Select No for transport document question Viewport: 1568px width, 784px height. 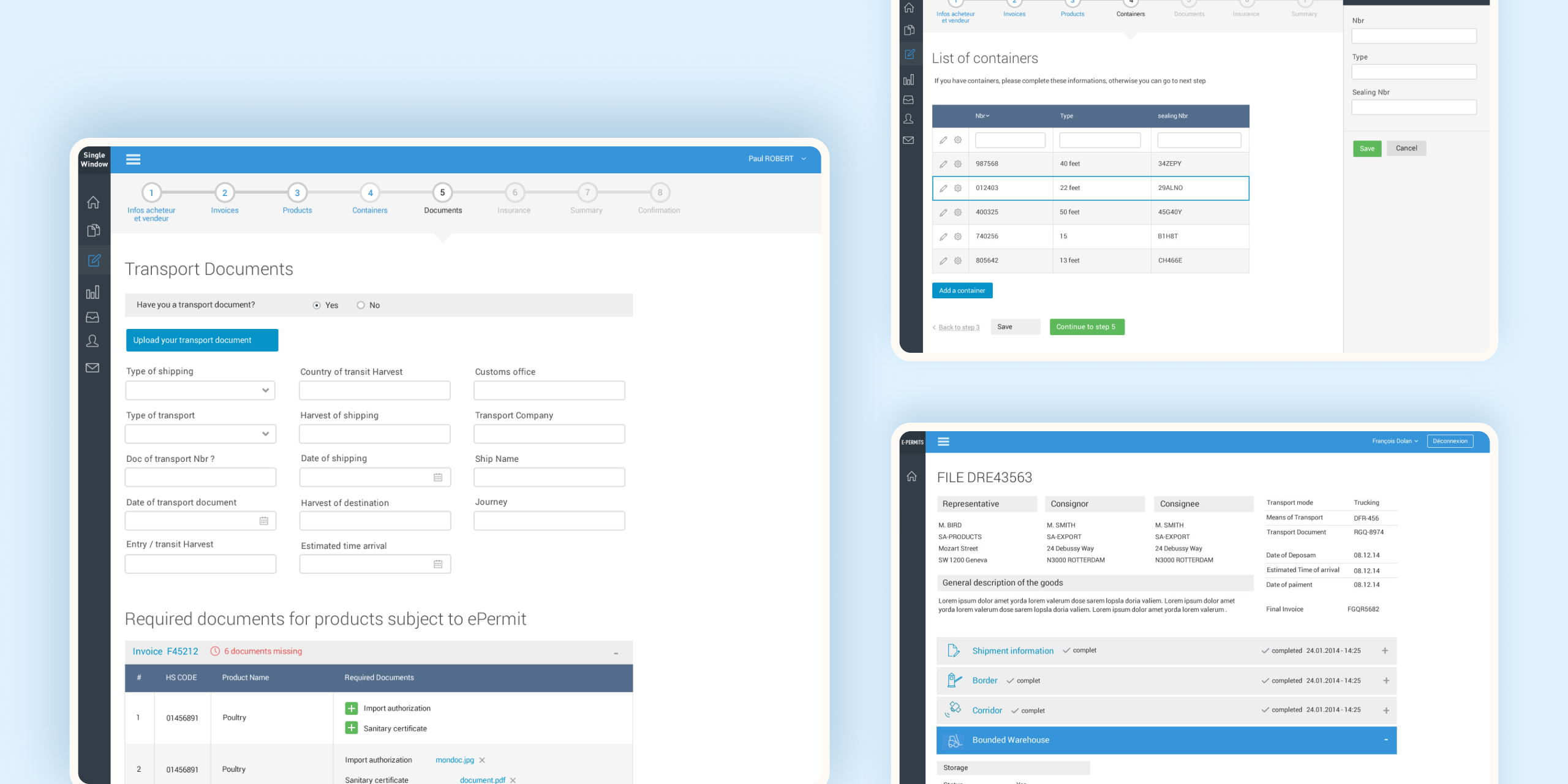coord(361,305)
